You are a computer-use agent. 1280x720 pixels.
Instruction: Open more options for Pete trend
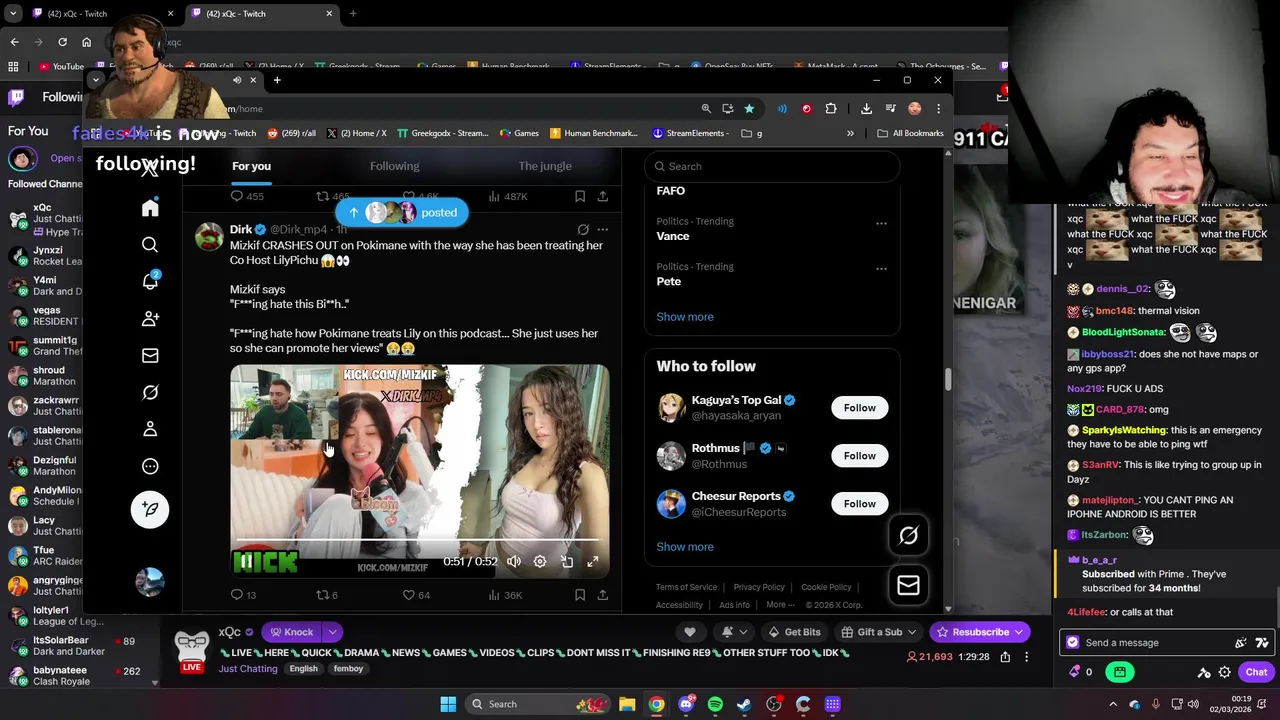(881, 268)
